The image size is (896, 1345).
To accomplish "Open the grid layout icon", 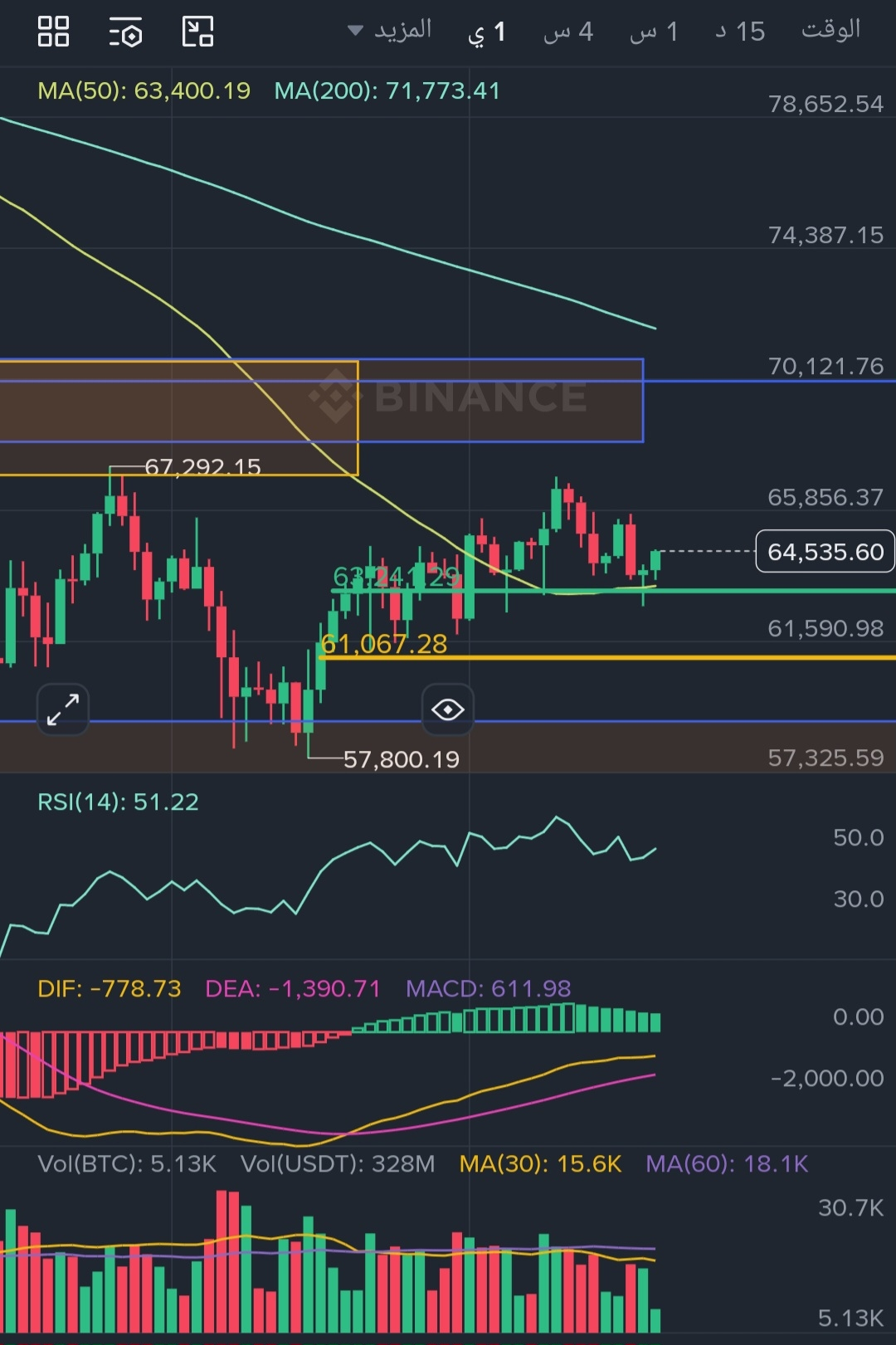I will click(x=54, y=32).
